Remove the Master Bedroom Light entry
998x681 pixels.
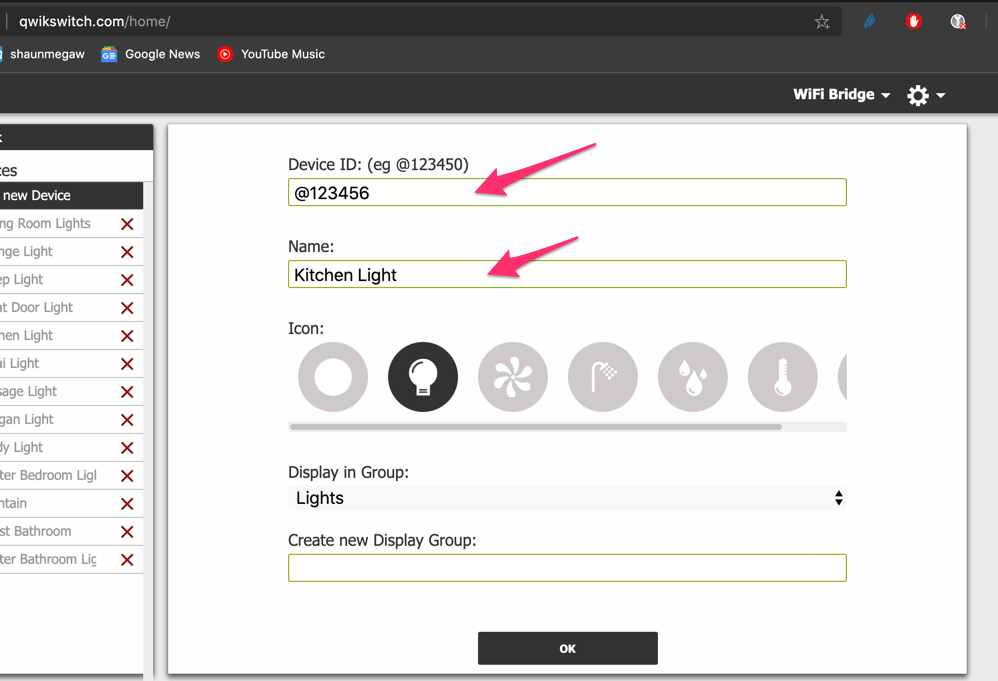pos(127,476)
